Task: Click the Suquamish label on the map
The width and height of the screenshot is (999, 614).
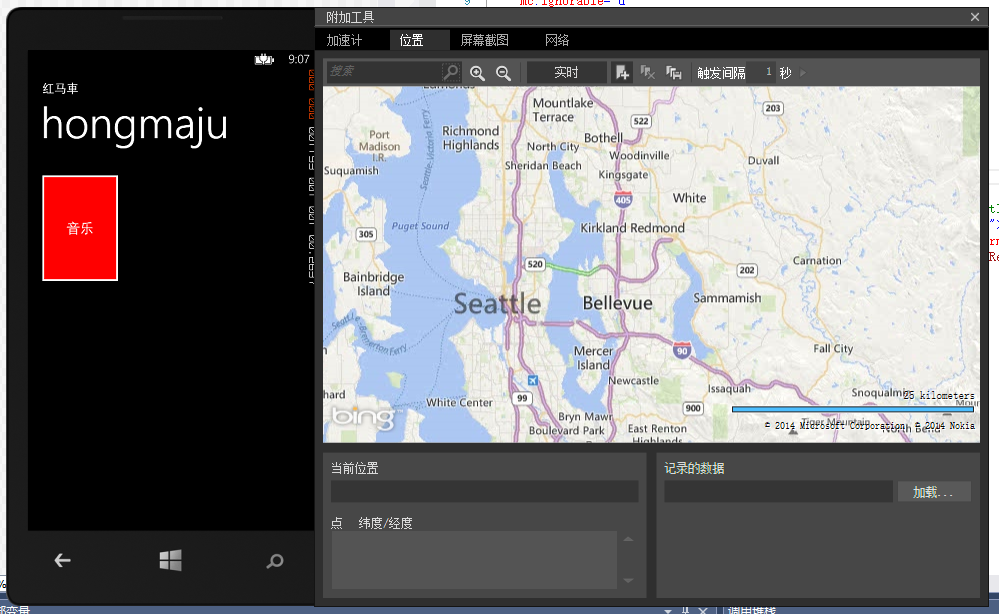Action: pos(351,171)
